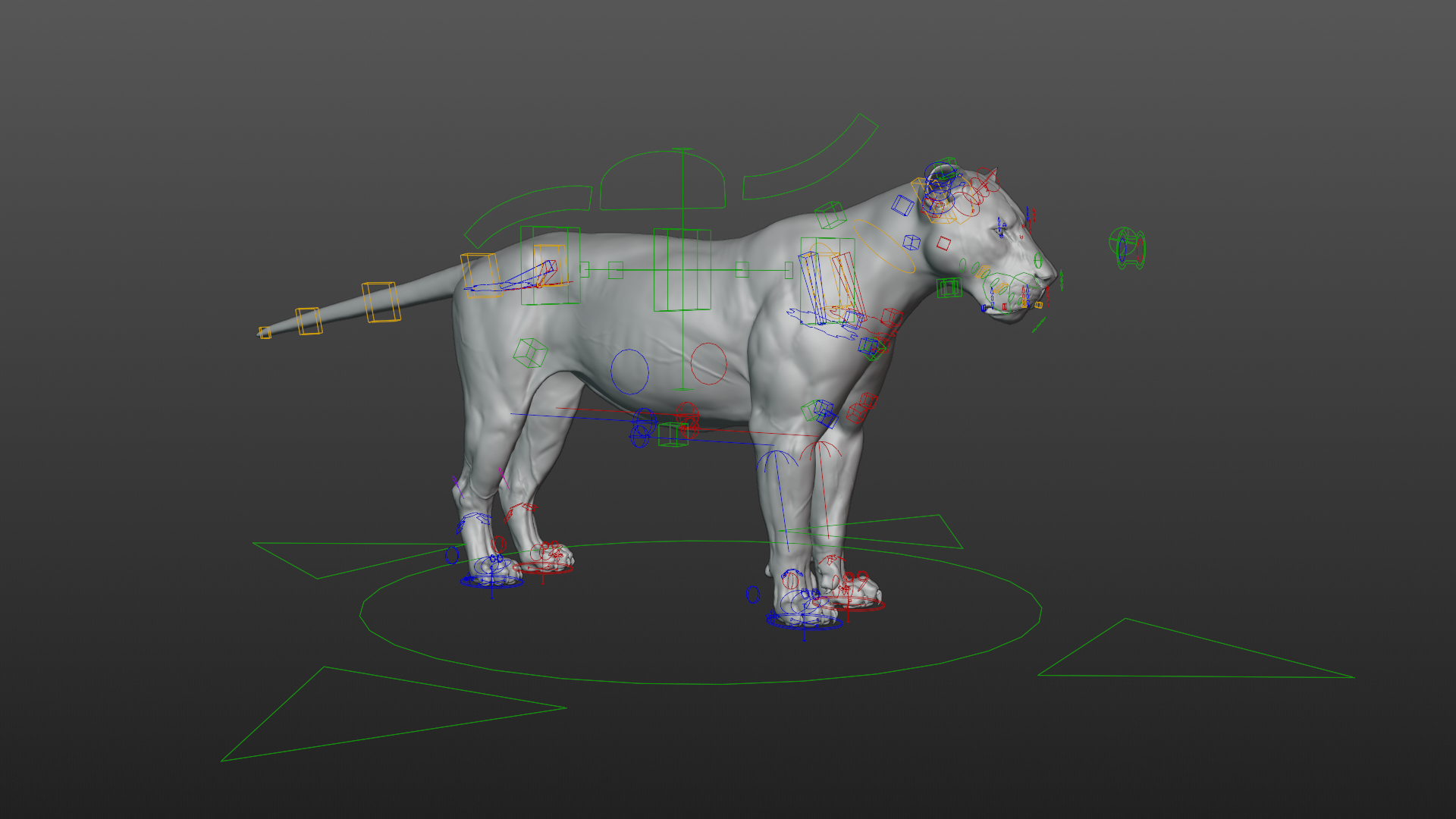Select the orange ellipse control on the neck
Screen dimensions: 1456x819
[883, 245]
